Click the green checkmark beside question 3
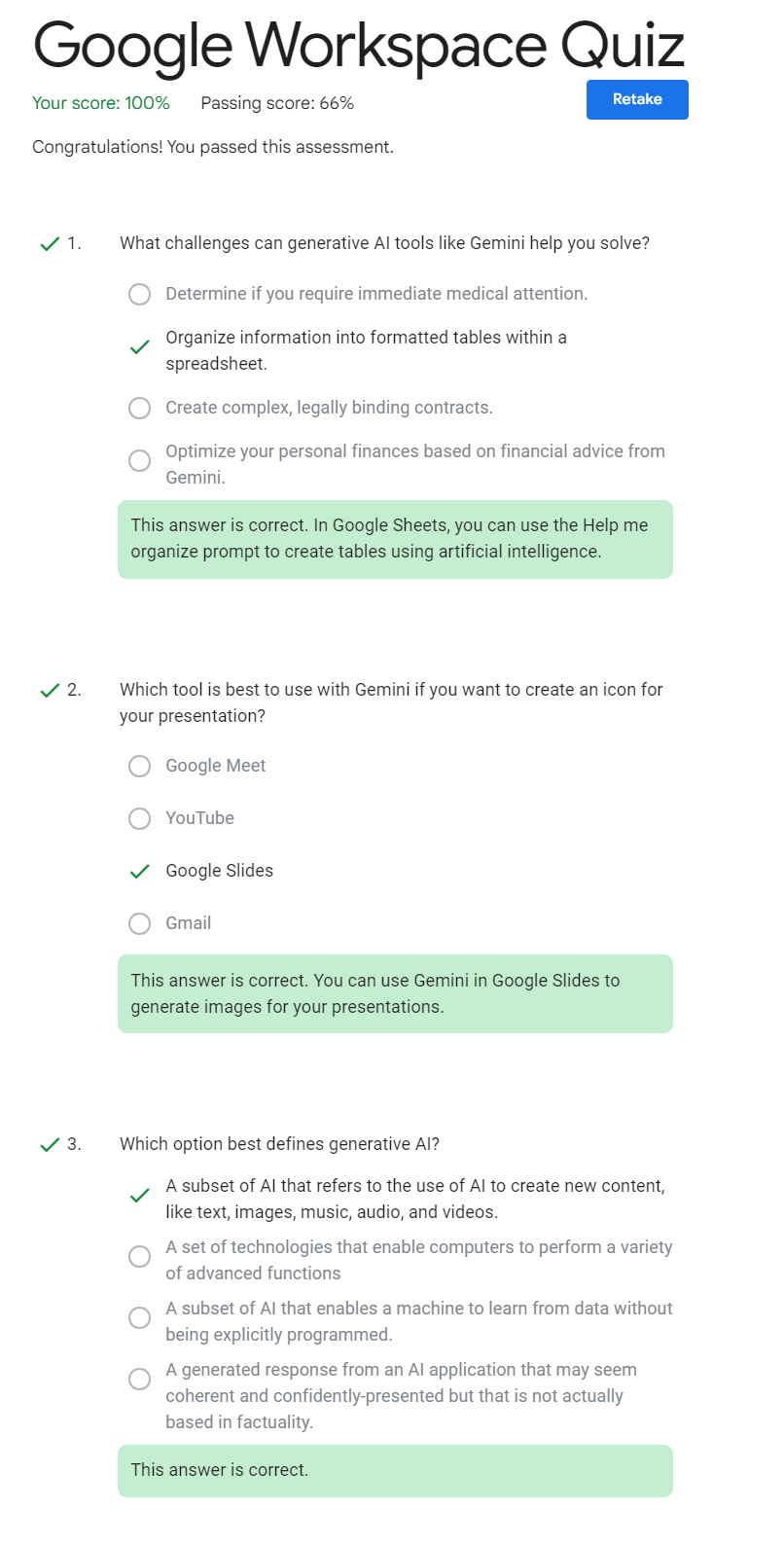Screen dimensions: 784x1544 tap(50, 1144)
